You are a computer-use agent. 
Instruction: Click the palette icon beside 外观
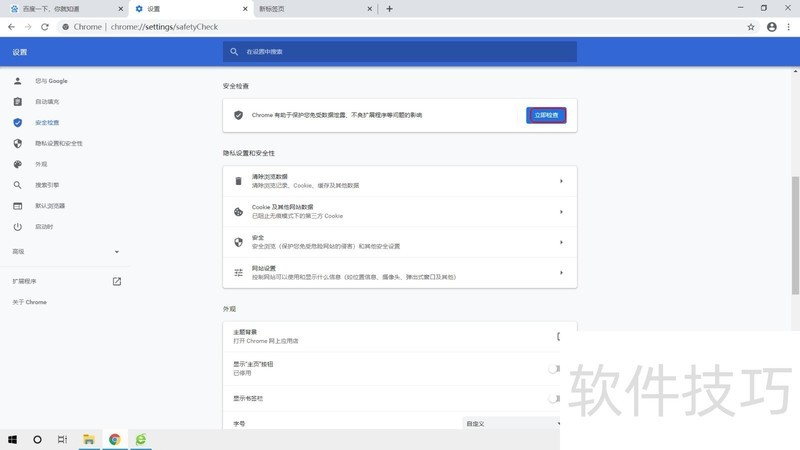(x=18, y=164)
